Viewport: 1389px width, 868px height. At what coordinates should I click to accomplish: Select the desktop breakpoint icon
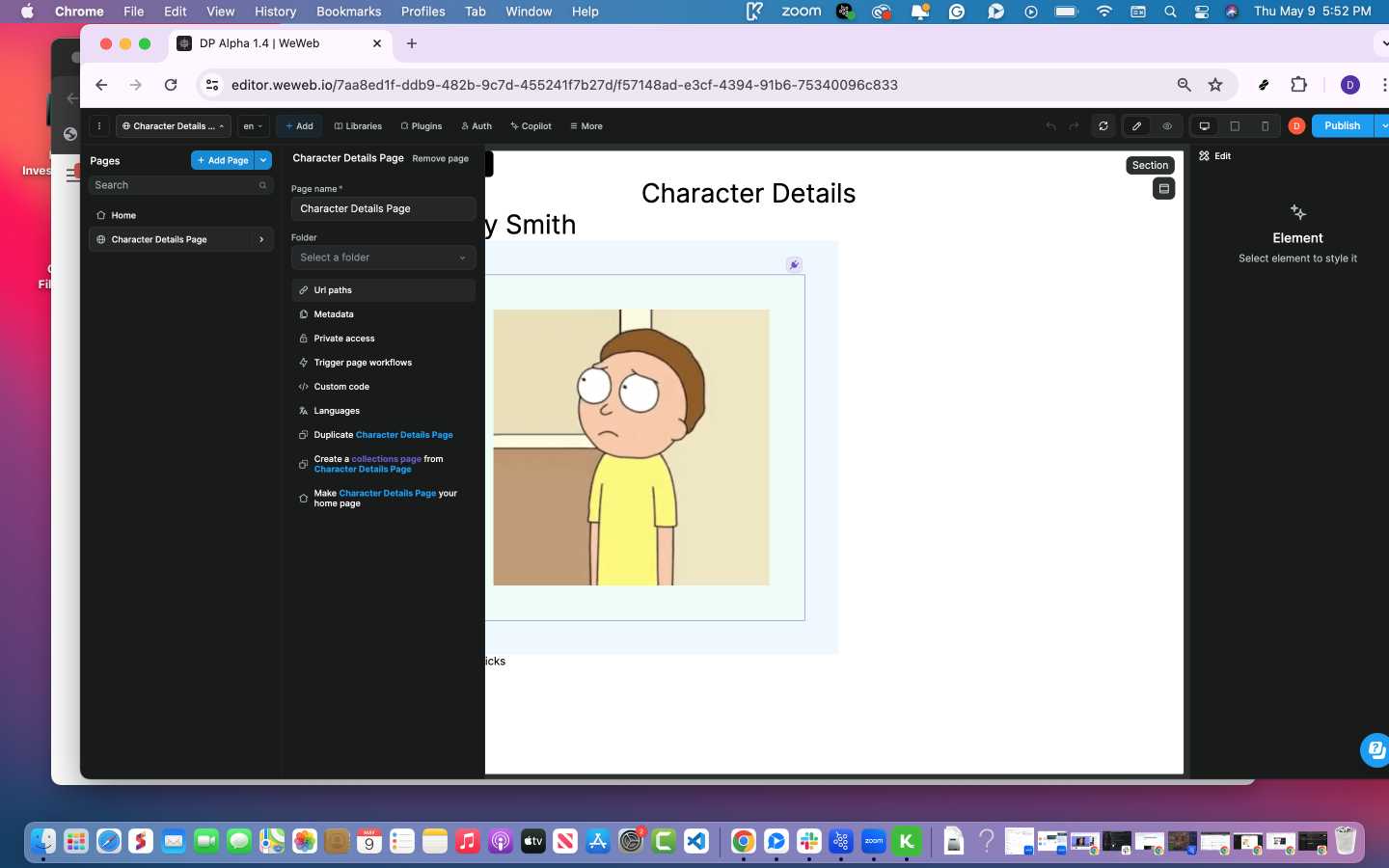[1204, 126]
